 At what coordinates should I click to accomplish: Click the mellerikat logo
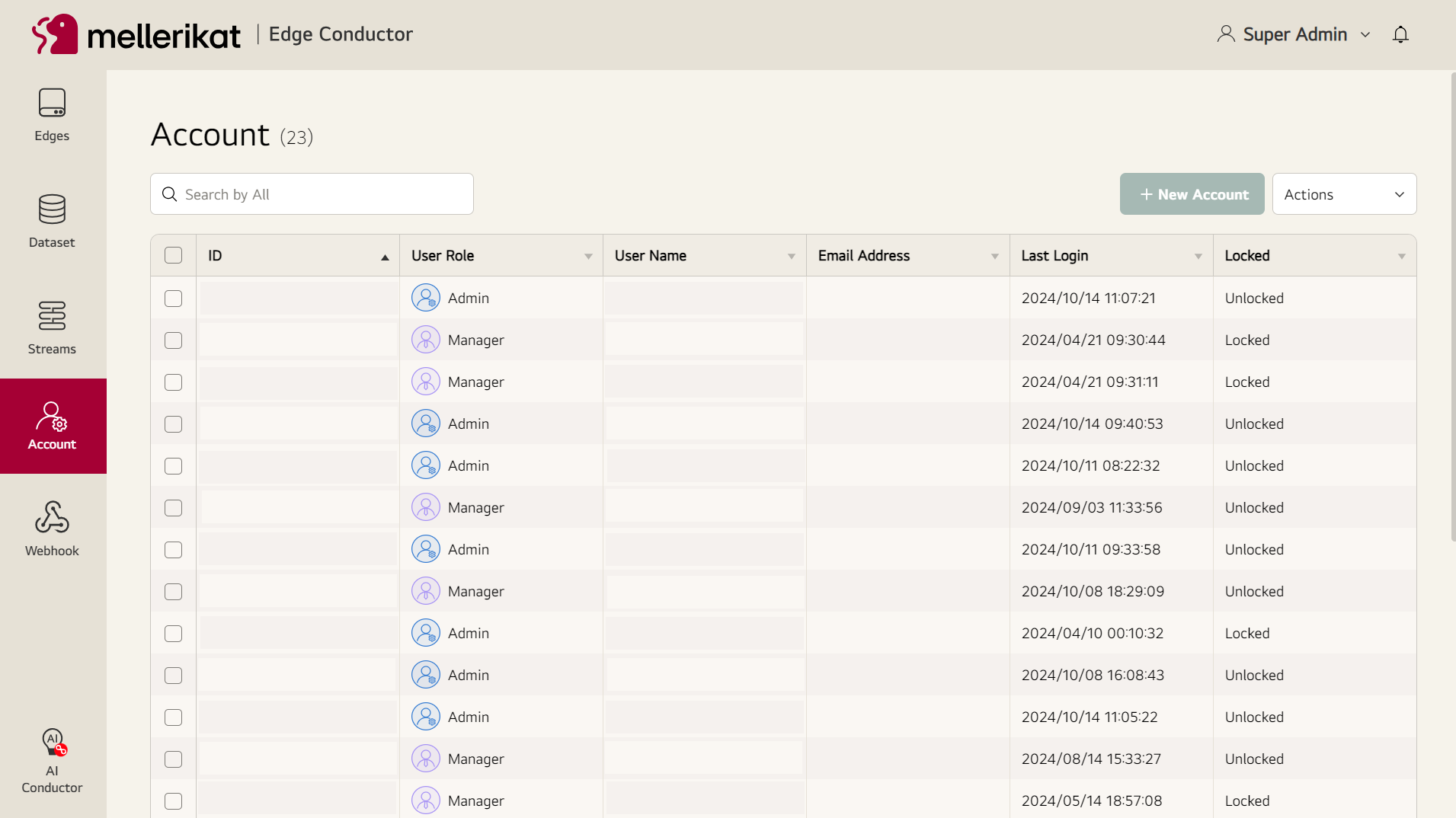click(136, 34)
